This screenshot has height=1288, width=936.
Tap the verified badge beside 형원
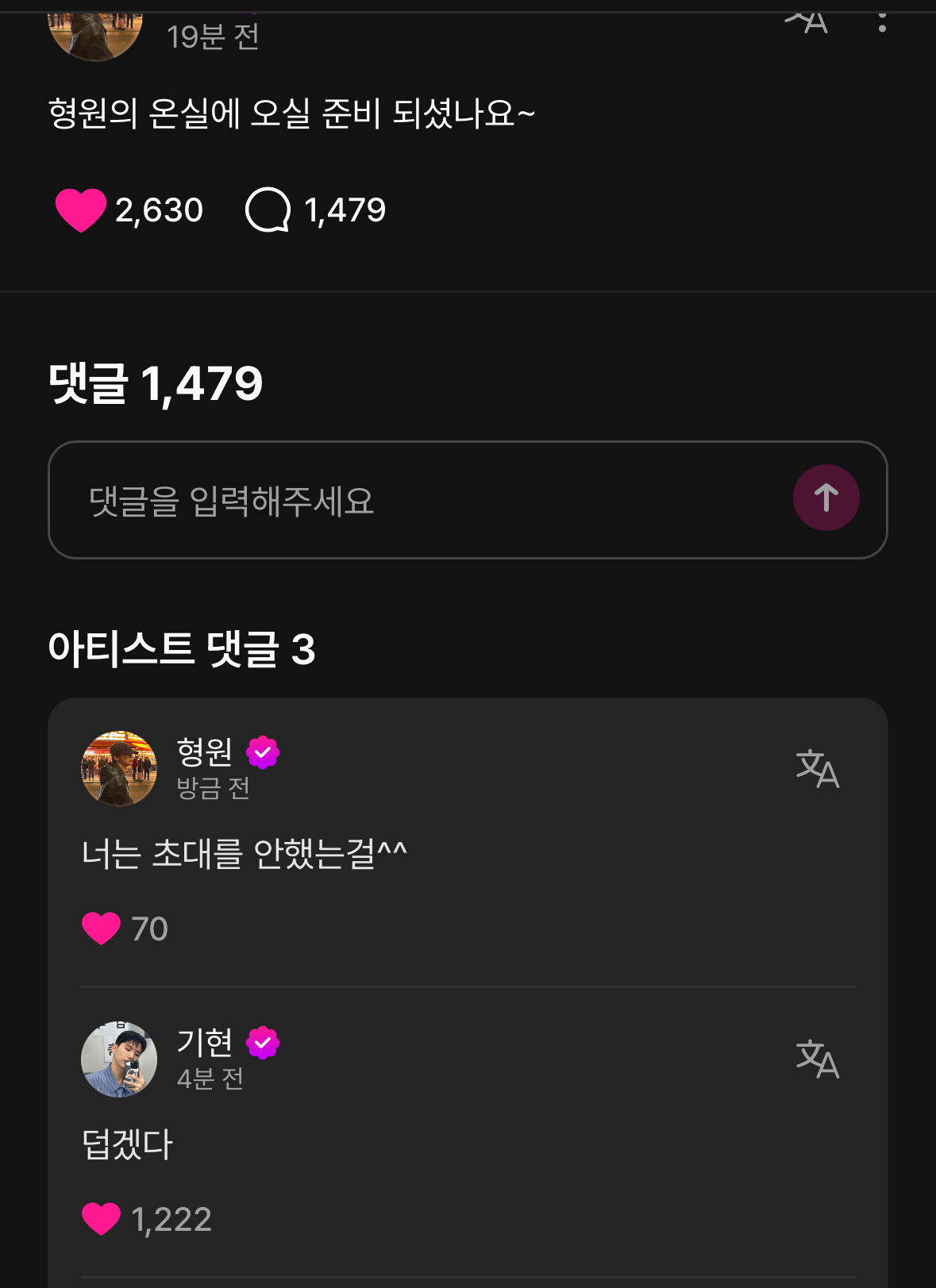pos(263,752)
